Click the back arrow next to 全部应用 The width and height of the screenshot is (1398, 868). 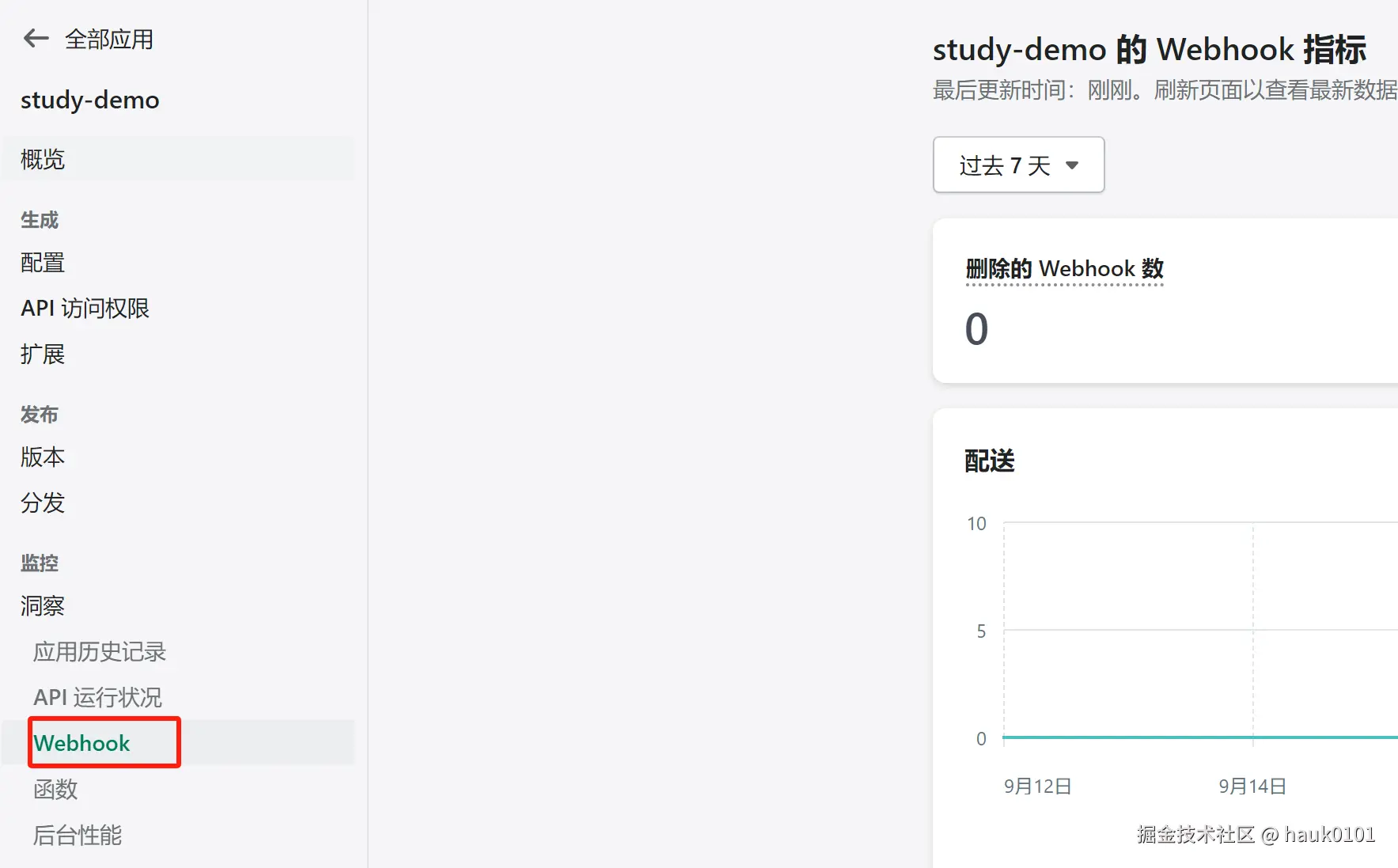pyautogui.click(x=36, y=38)
